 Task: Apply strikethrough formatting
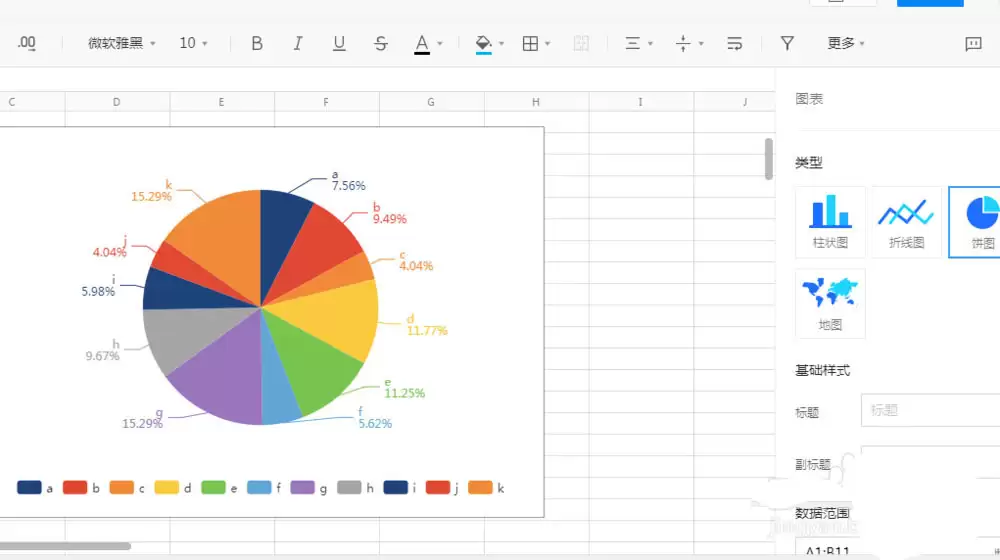coord(380,43)
